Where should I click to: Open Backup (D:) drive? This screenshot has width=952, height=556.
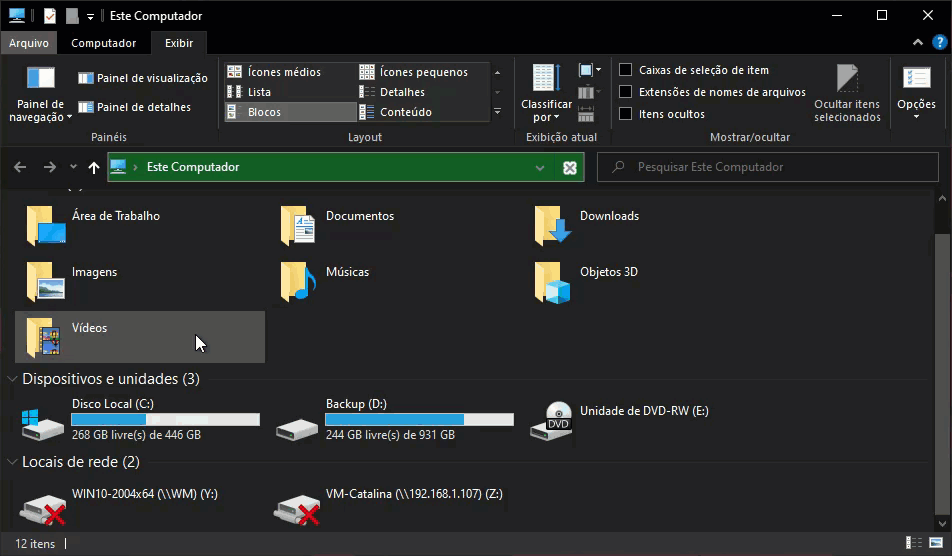pos(393,419)
